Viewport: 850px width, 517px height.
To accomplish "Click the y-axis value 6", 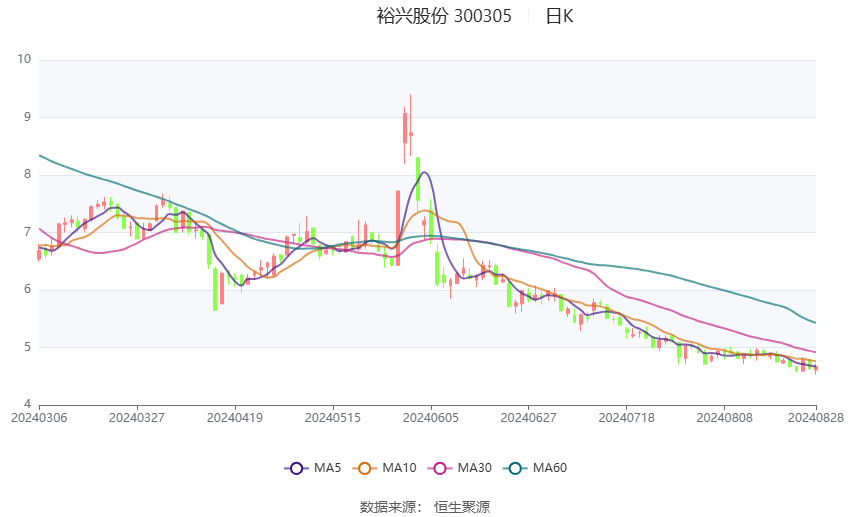I will [28, 289].
